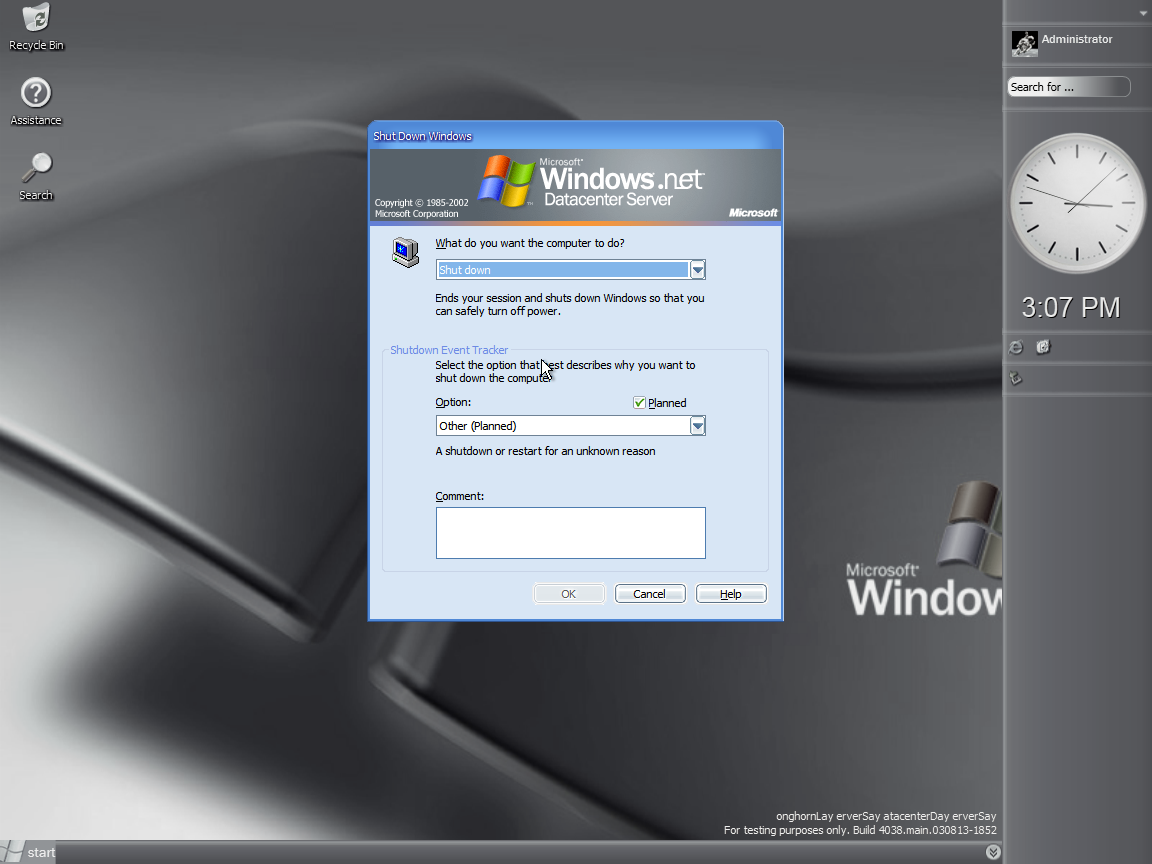
Task: Open the Recycle Bin desktop icon
Action: click(x=36, y=26)
